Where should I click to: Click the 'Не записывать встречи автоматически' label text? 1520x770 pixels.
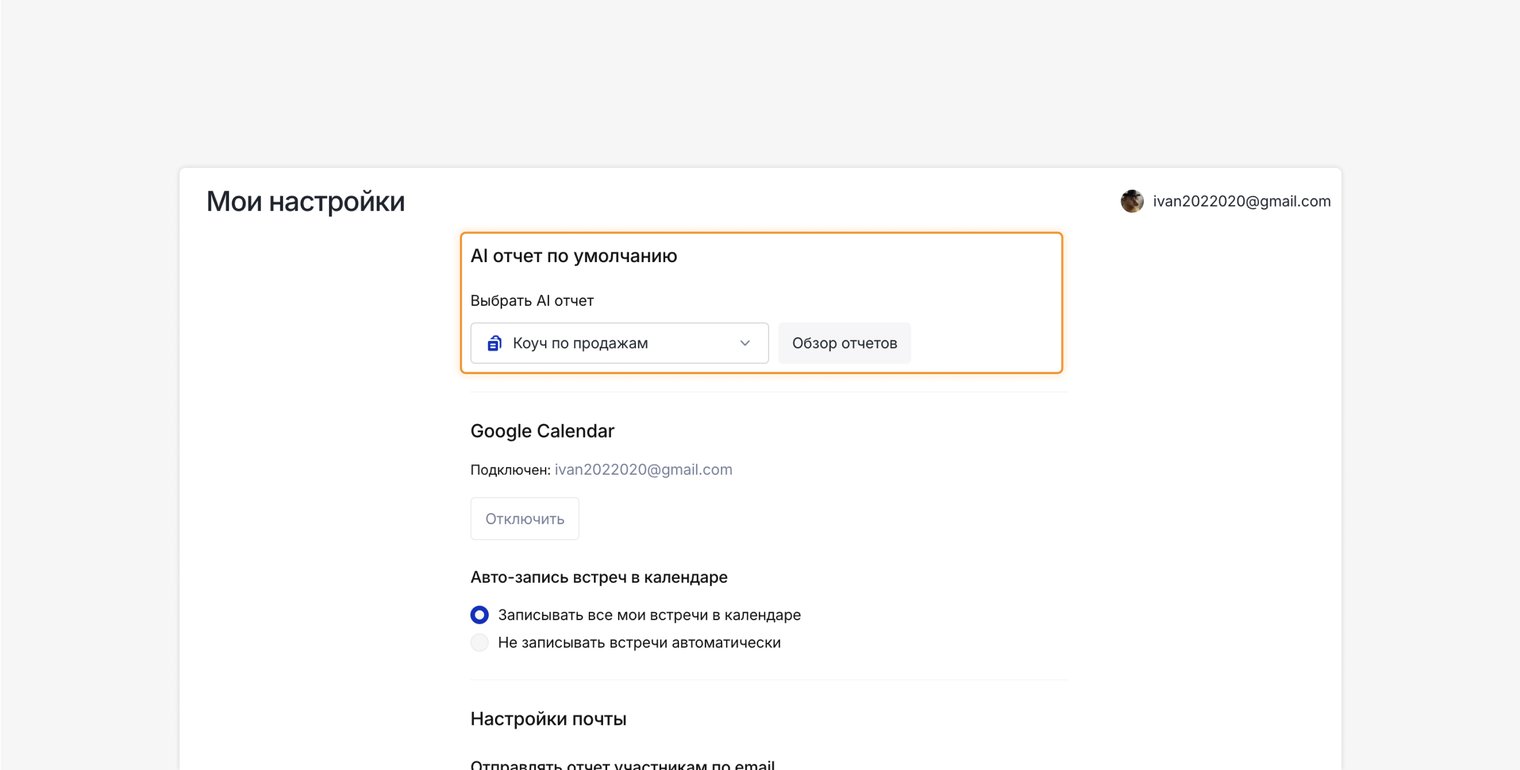click(x=639, y=642)
